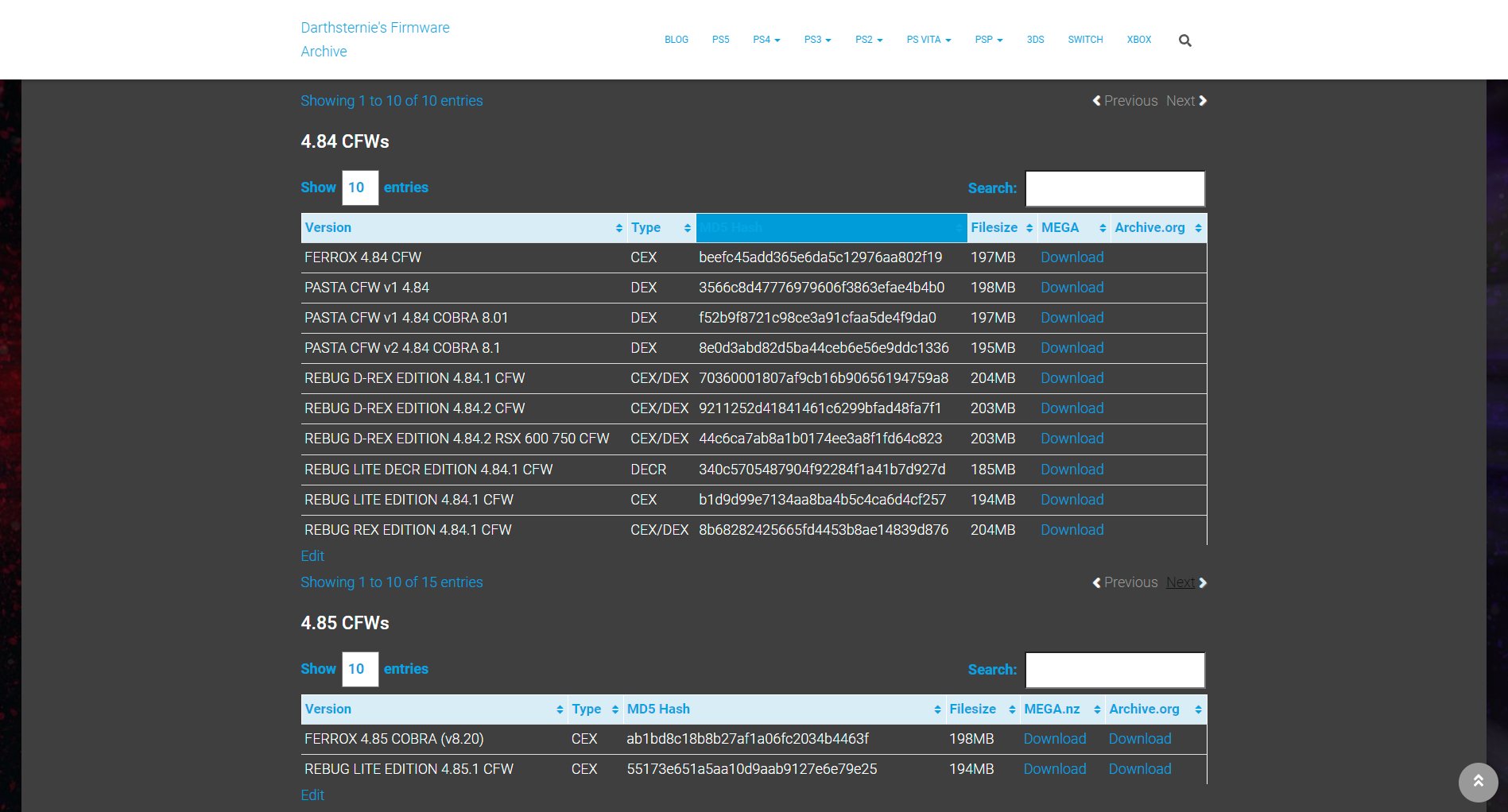Sort 4.84 table by Filesize column
The width and height of the screenshot is (1508, 812).
click(x=1002, y=228)
